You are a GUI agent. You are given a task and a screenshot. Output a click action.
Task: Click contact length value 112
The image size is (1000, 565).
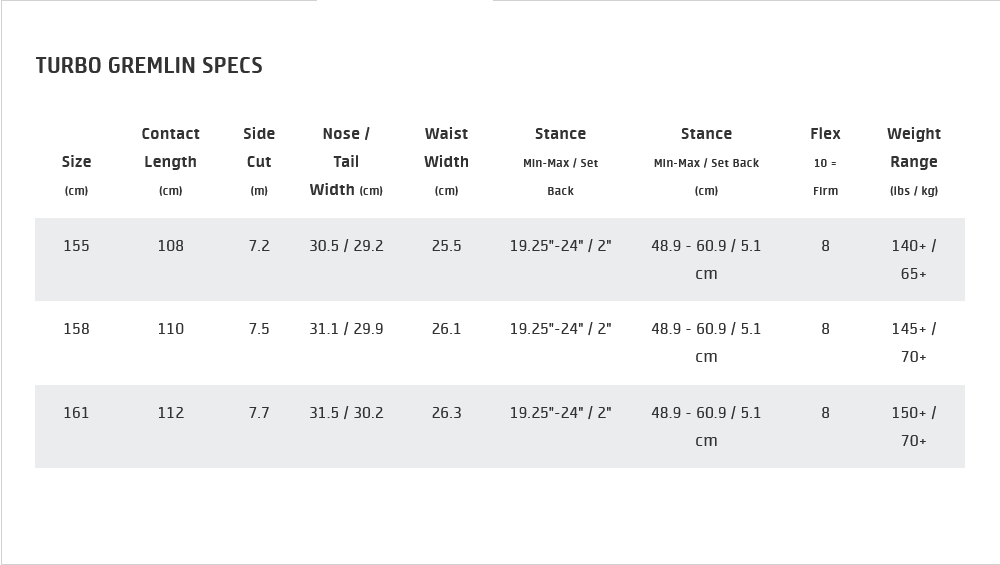click(x=171, y=413)
